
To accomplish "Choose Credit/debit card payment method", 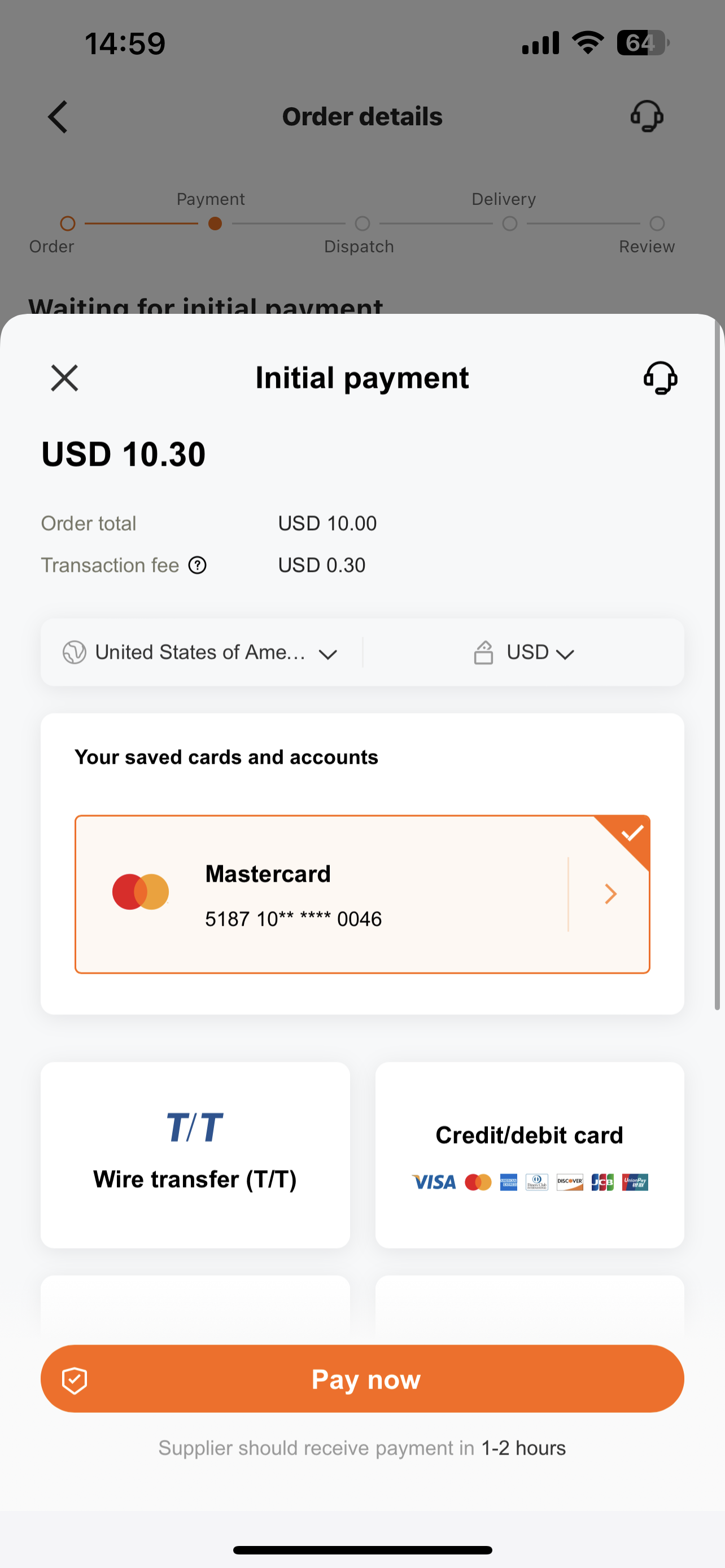I will click(x=529, y=1154).
